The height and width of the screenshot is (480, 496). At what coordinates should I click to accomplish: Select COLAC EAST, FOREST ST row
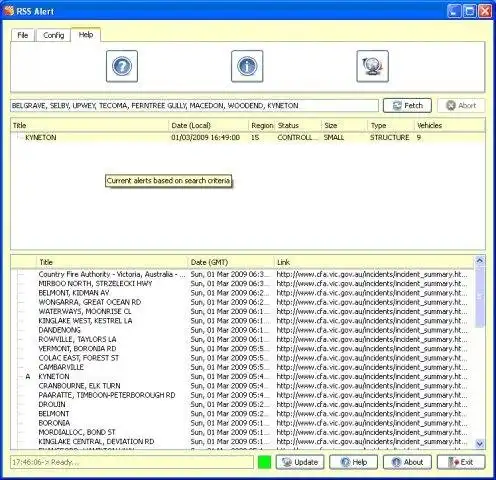[242, 358]
